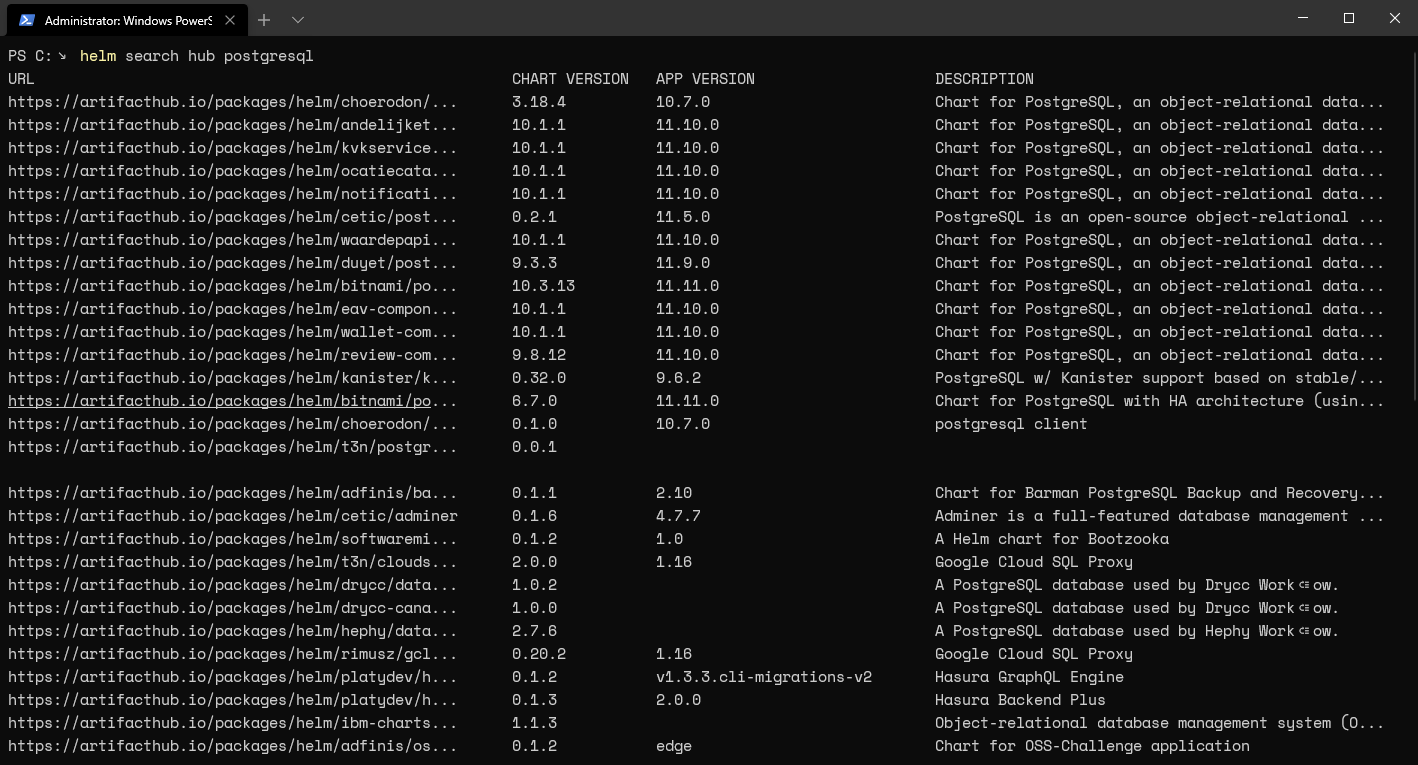Click the ibm-charts... URL
1418x765 pixels.
click(x=232, y=723)
